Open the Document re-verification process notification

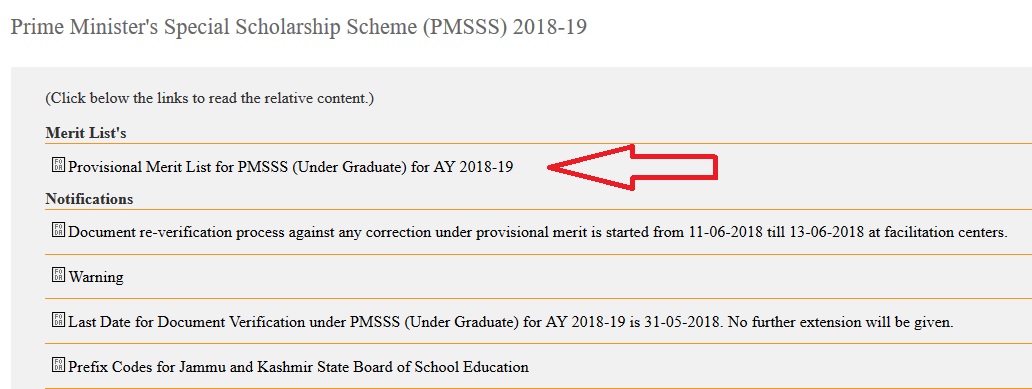point(538,232)
